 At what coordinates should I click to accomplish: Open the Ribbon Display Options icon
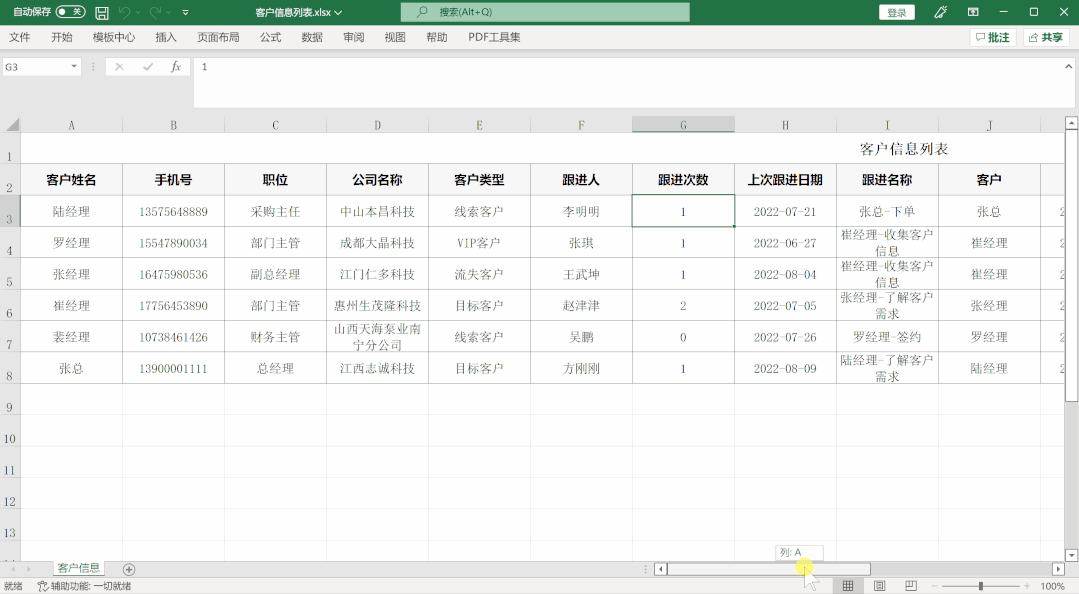point(973,12)
